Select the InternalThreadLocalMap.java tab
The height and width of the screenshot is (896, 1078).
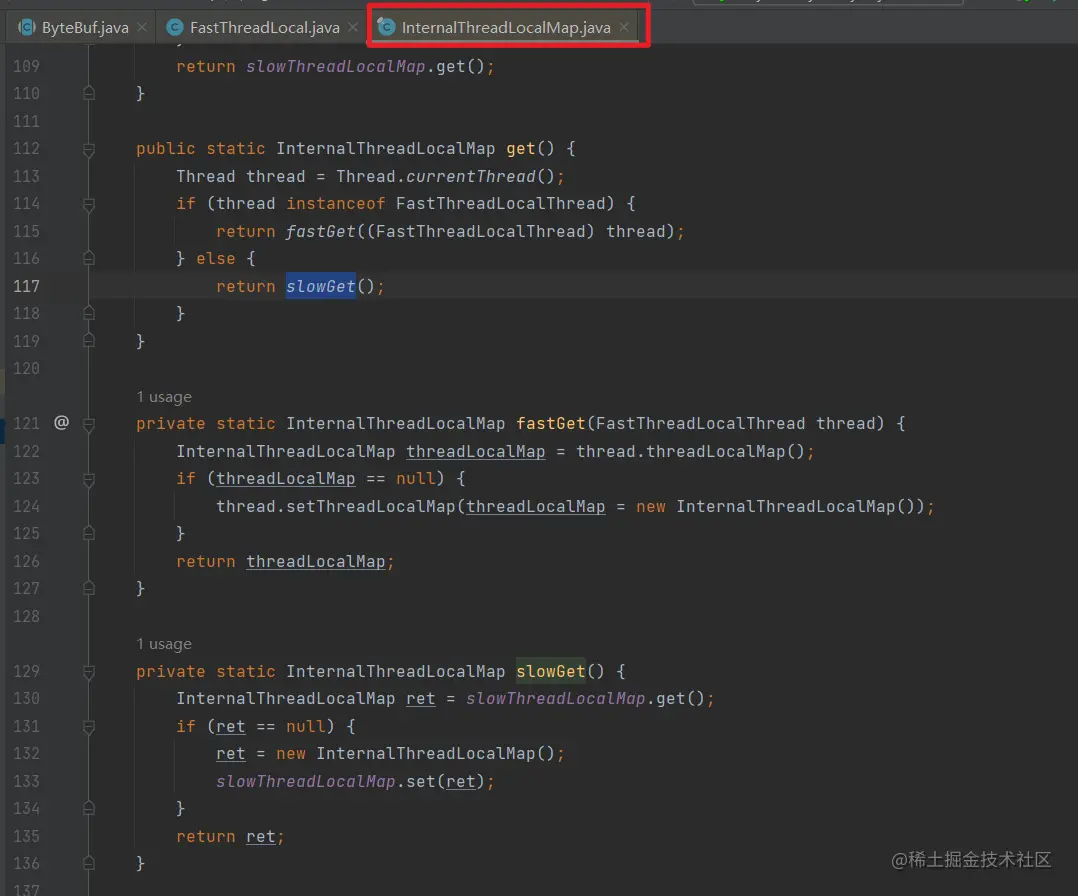coord(506,28)
